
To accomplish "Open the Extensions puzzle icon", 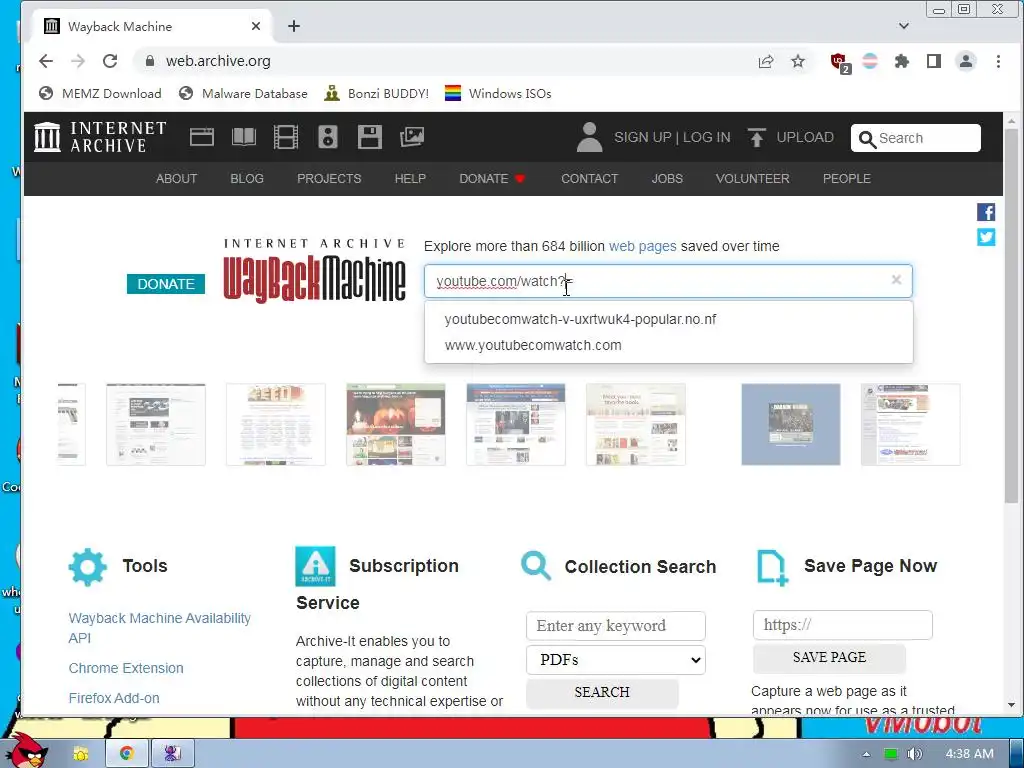I will pos(902,61).
